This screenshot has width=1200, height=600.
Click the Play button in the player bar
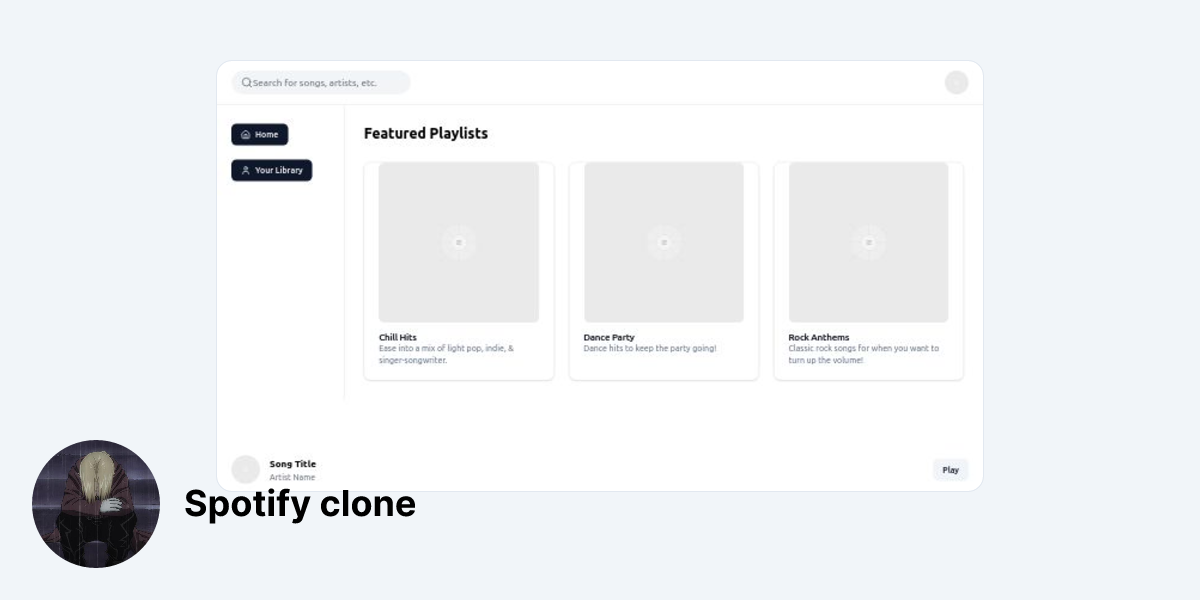[x=950, y=470]
